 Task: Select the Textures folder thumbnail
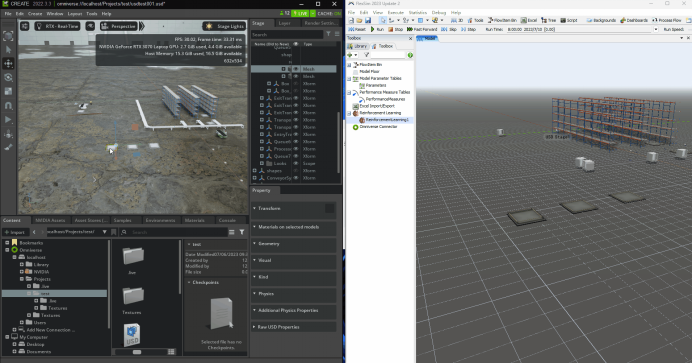(x=133, y=297)
